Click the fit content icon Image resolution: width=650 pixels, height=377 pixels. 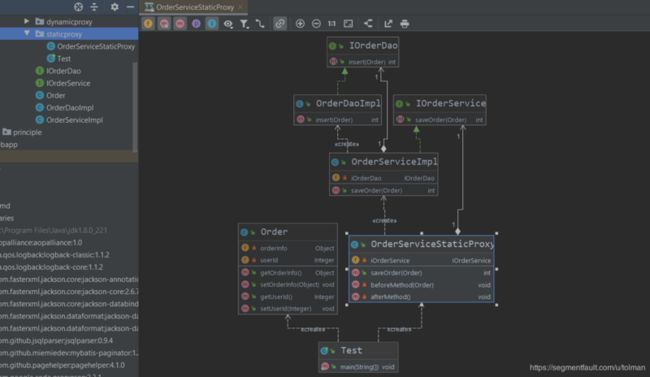pos(348,24)
